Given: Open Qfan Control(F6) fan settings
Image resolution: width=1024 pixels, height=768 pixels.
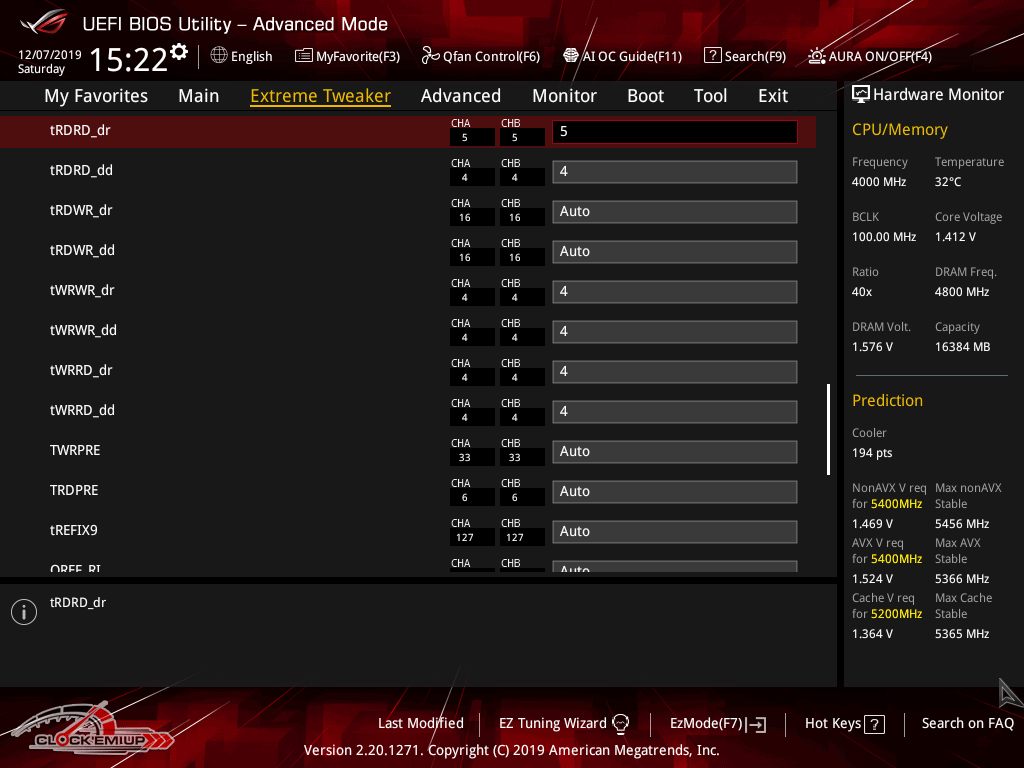Looking at the screenshot, I should tap(481, 56).
